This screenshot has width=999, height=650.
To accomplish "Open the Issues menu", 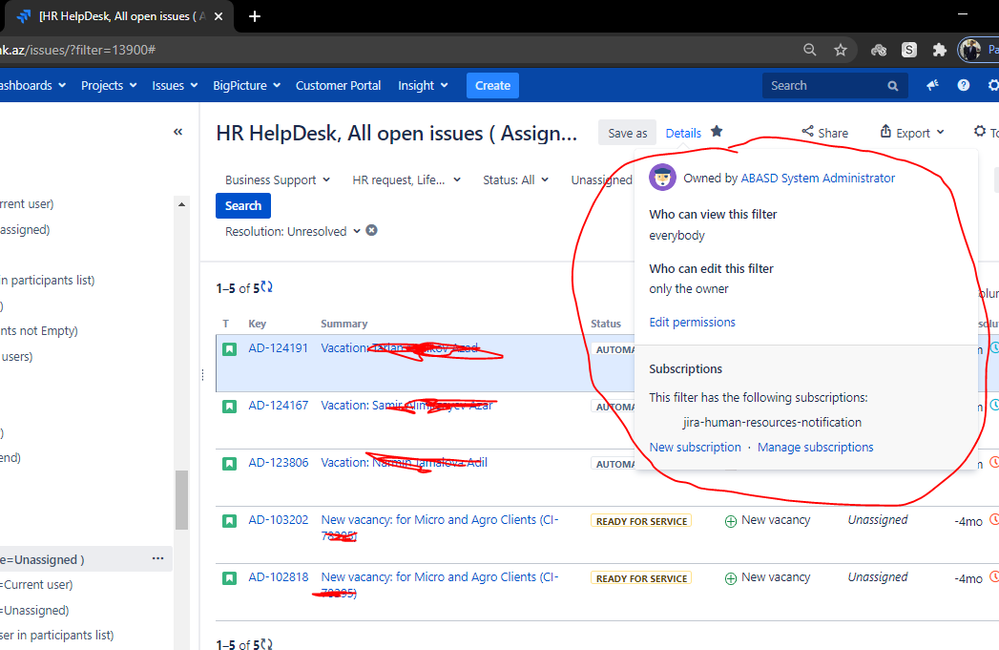I will tap(175, 85).
